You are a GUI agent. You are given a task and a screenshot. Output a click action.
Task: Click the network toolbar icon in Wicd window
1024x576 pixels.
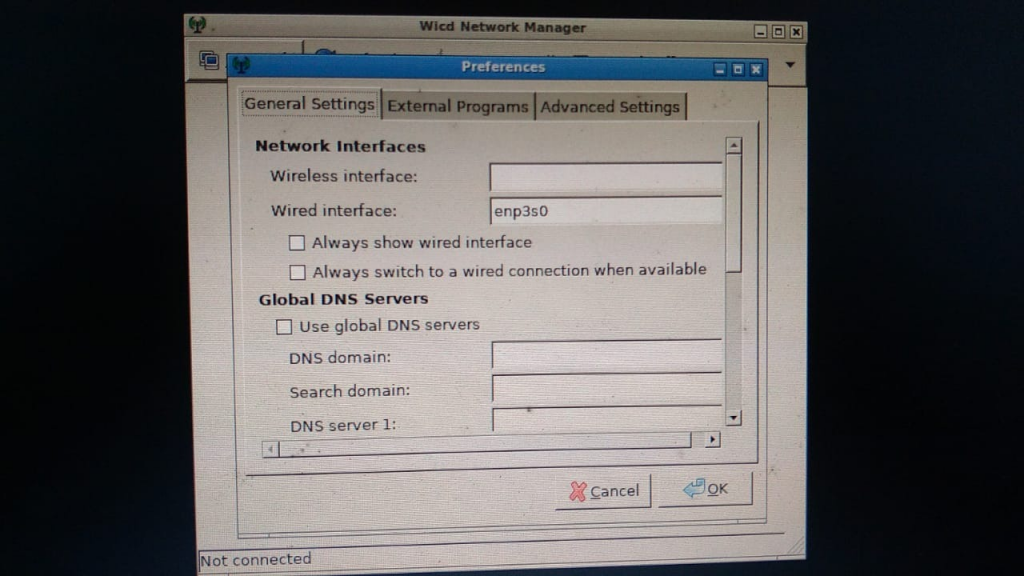[209, 61]
